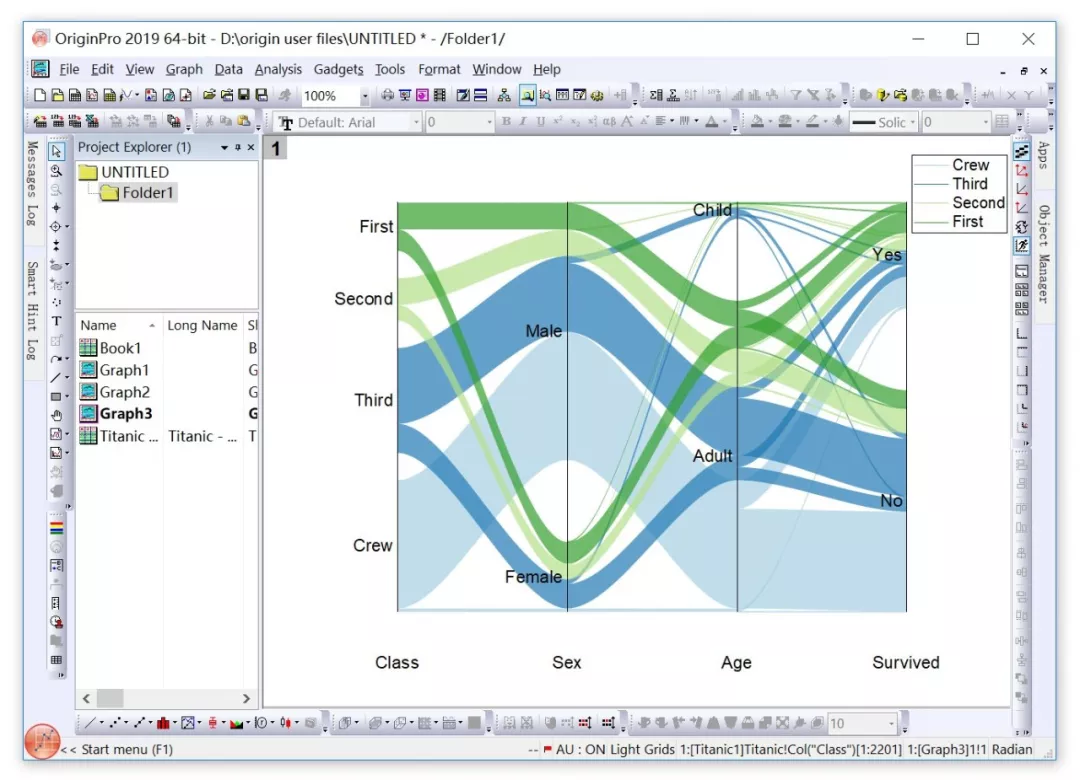Click the Sigma Statistics on Columns icon
This screenshot has height=780, width=1080.
point(656,95)
